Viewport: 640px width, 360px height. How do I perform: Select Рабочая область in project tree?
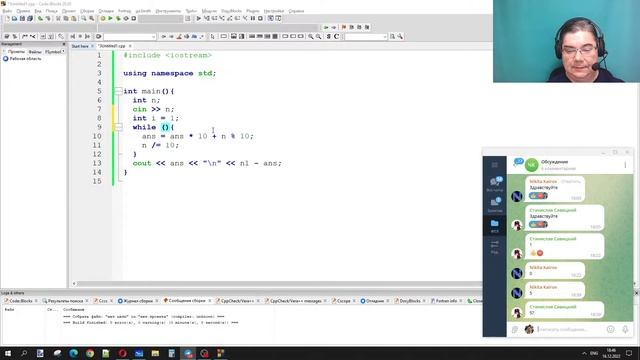(x=25, y=59)
